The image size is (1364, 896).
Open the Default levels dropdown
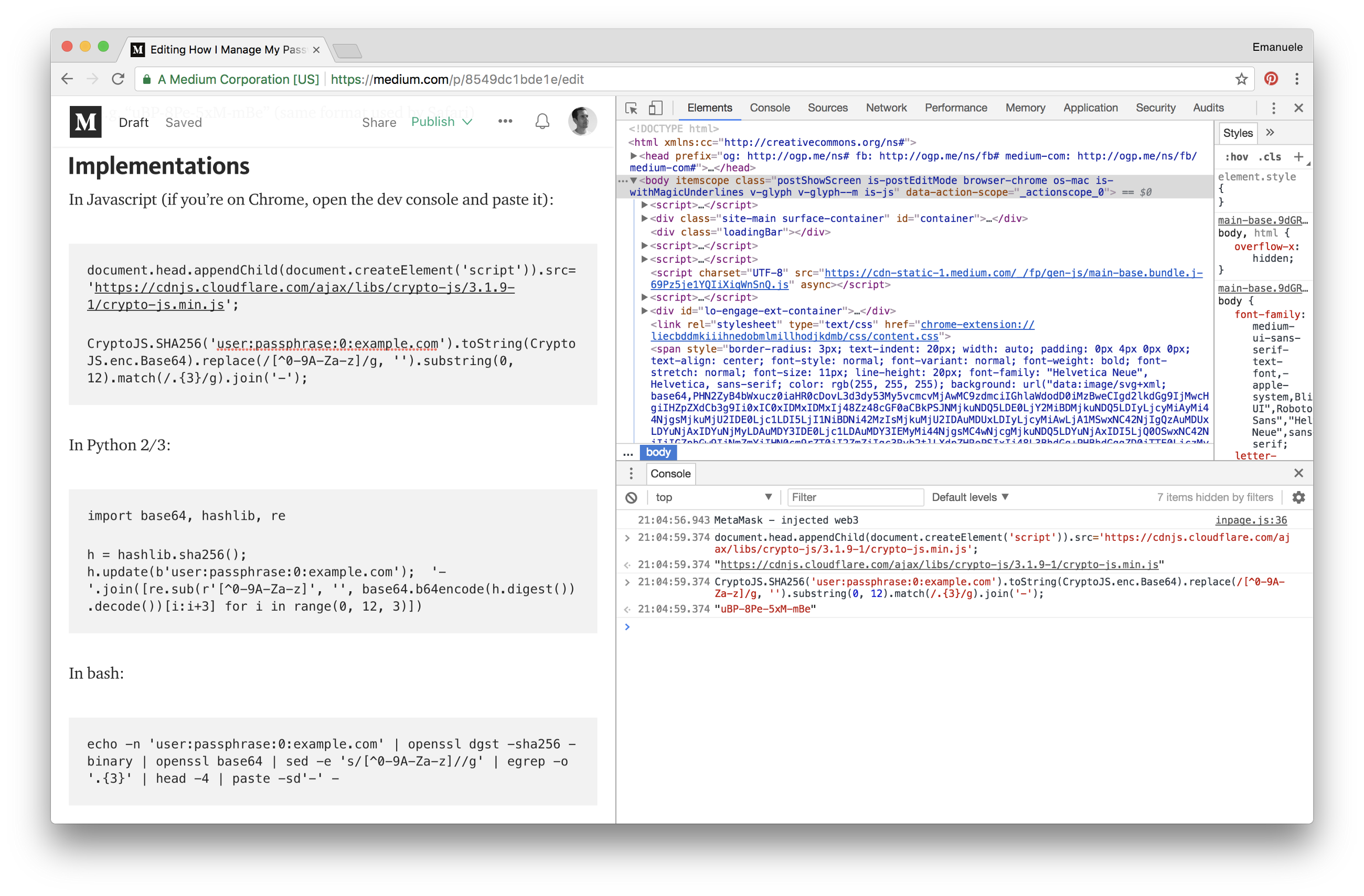[969, 498]
